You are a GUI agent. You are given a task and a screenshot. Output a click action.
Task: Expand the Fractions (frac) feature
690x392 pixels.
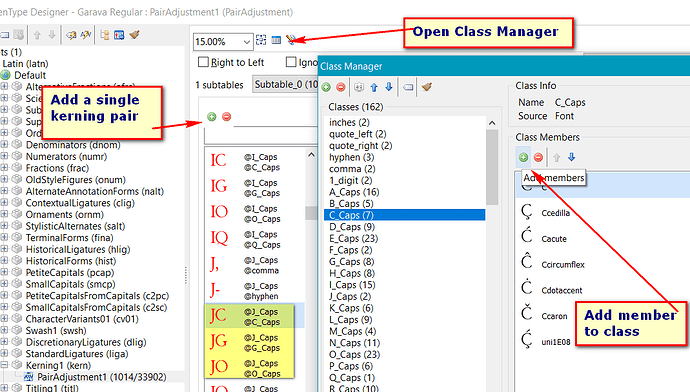coord(4,168)
